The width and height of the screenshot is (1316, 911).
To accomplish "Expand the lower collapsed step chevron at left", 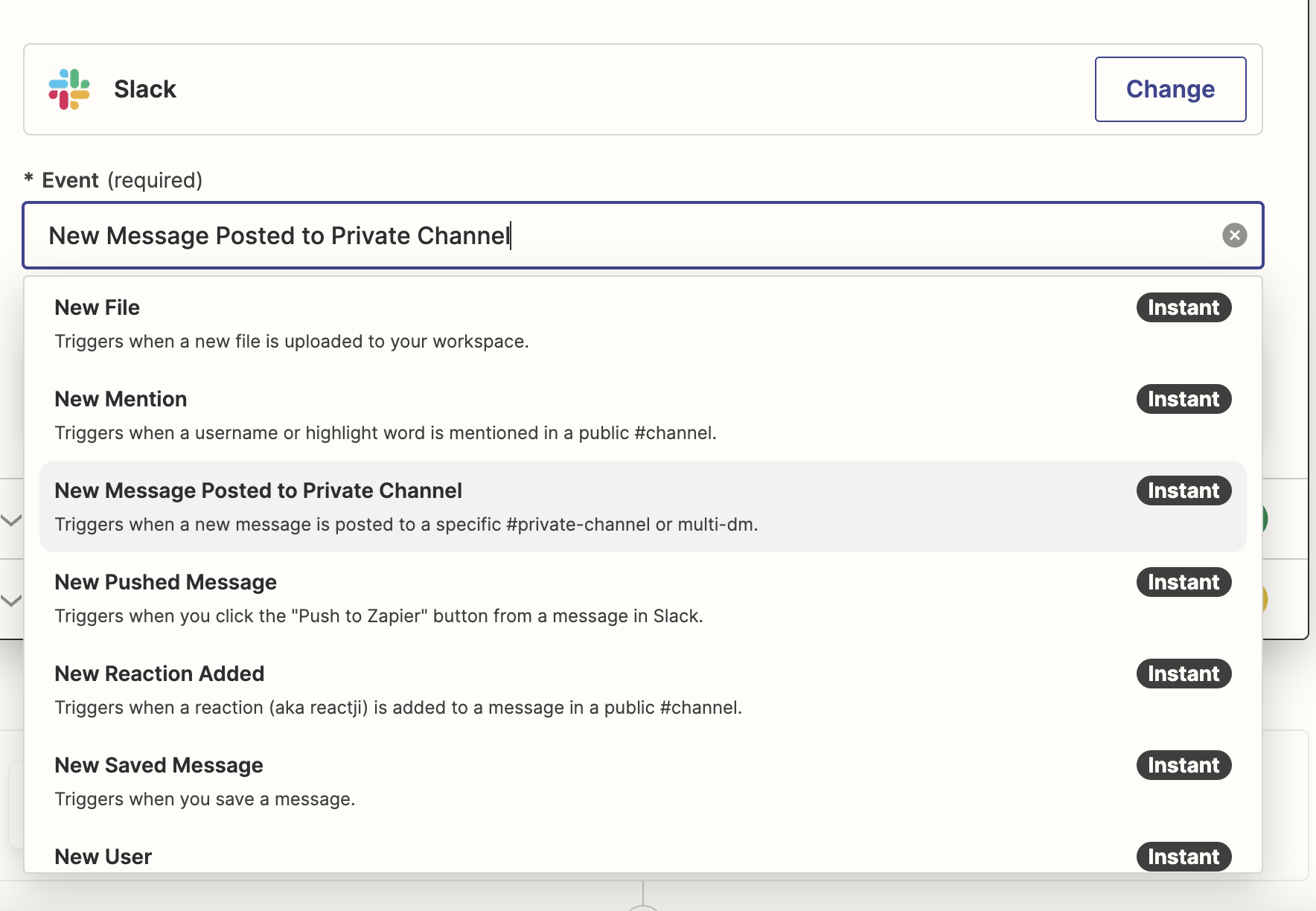I will click(11, 600).
